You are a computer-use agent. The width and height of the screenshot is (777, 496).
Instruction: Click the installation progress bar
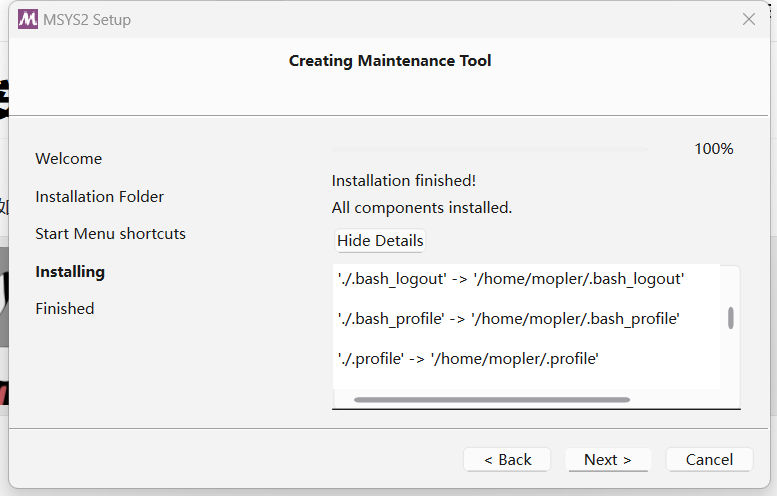490,149
